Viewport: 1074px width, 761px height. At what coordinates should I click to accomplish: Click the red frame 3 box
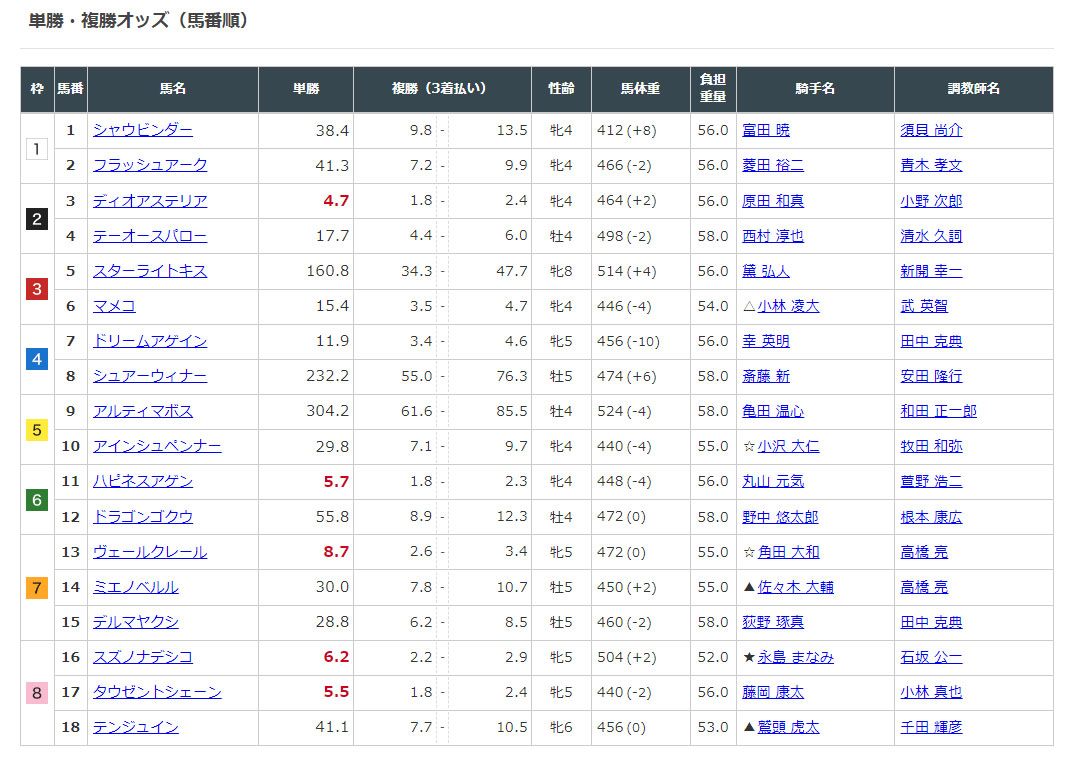click(37, 289)
